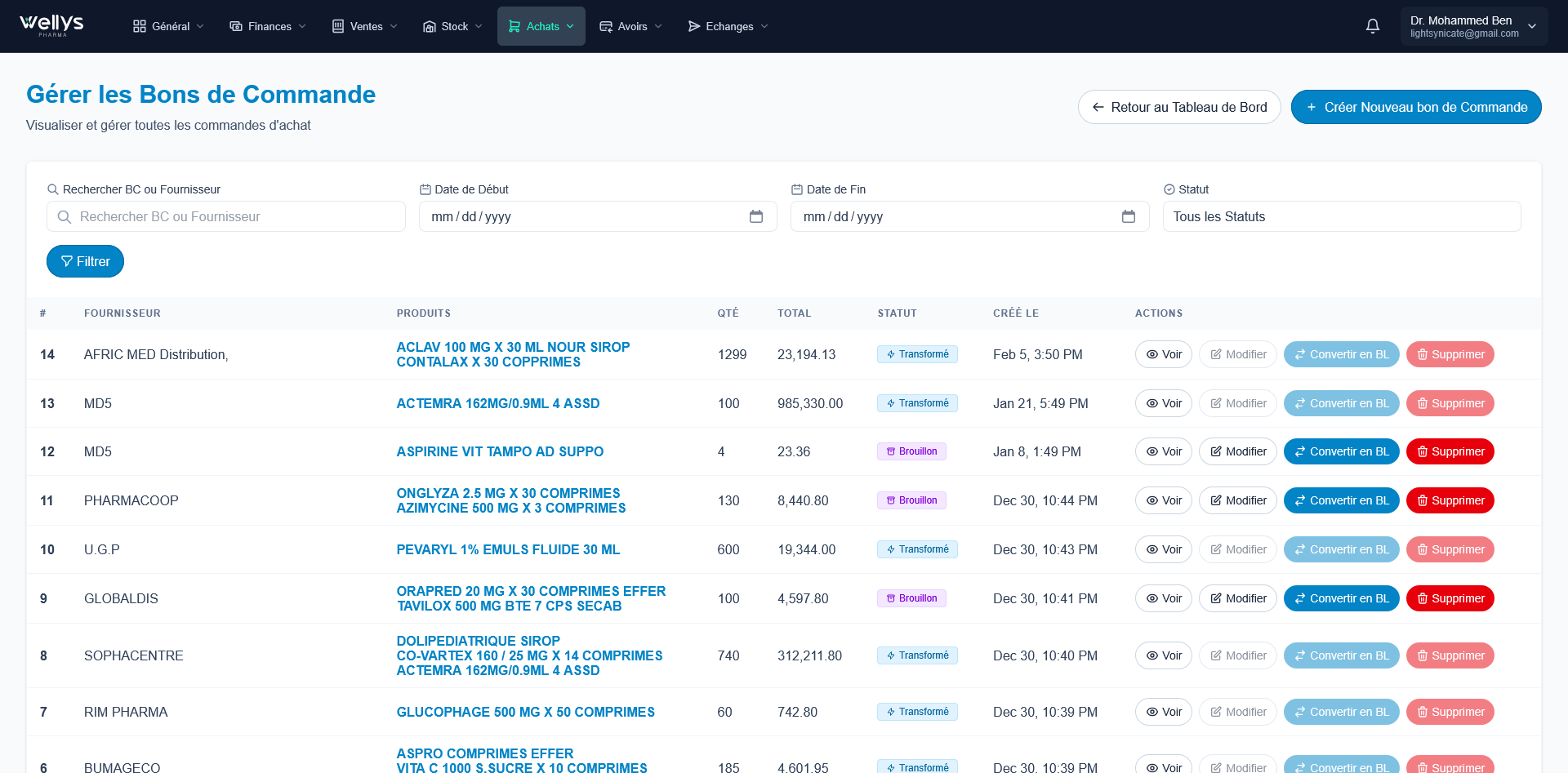Expand the Achats menu chevron
Viewport: 1568px width, 773px height.
point(572,25)
